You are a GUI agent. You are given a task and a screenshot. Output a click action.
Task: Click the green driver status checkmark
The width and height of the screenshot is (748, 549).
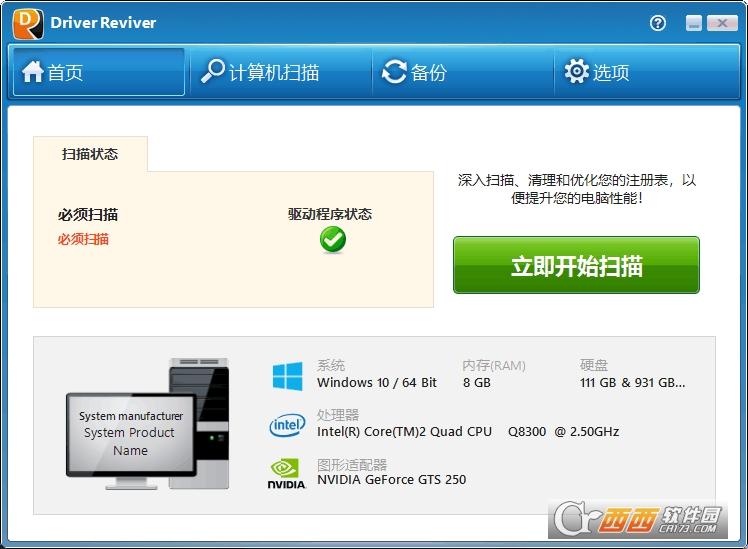[332, 239]
